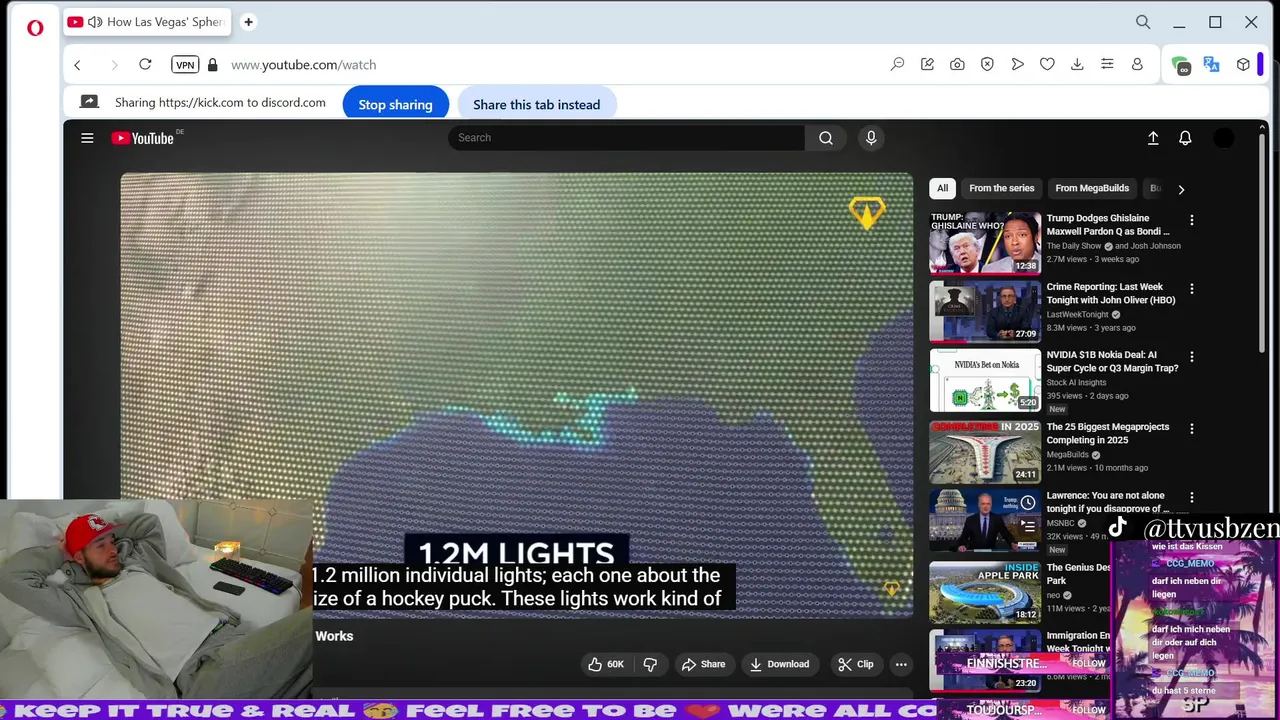Open the extensions cube icon
Image resolution: width=1280 pixels, height=720 pixels.
point(1243,64)
